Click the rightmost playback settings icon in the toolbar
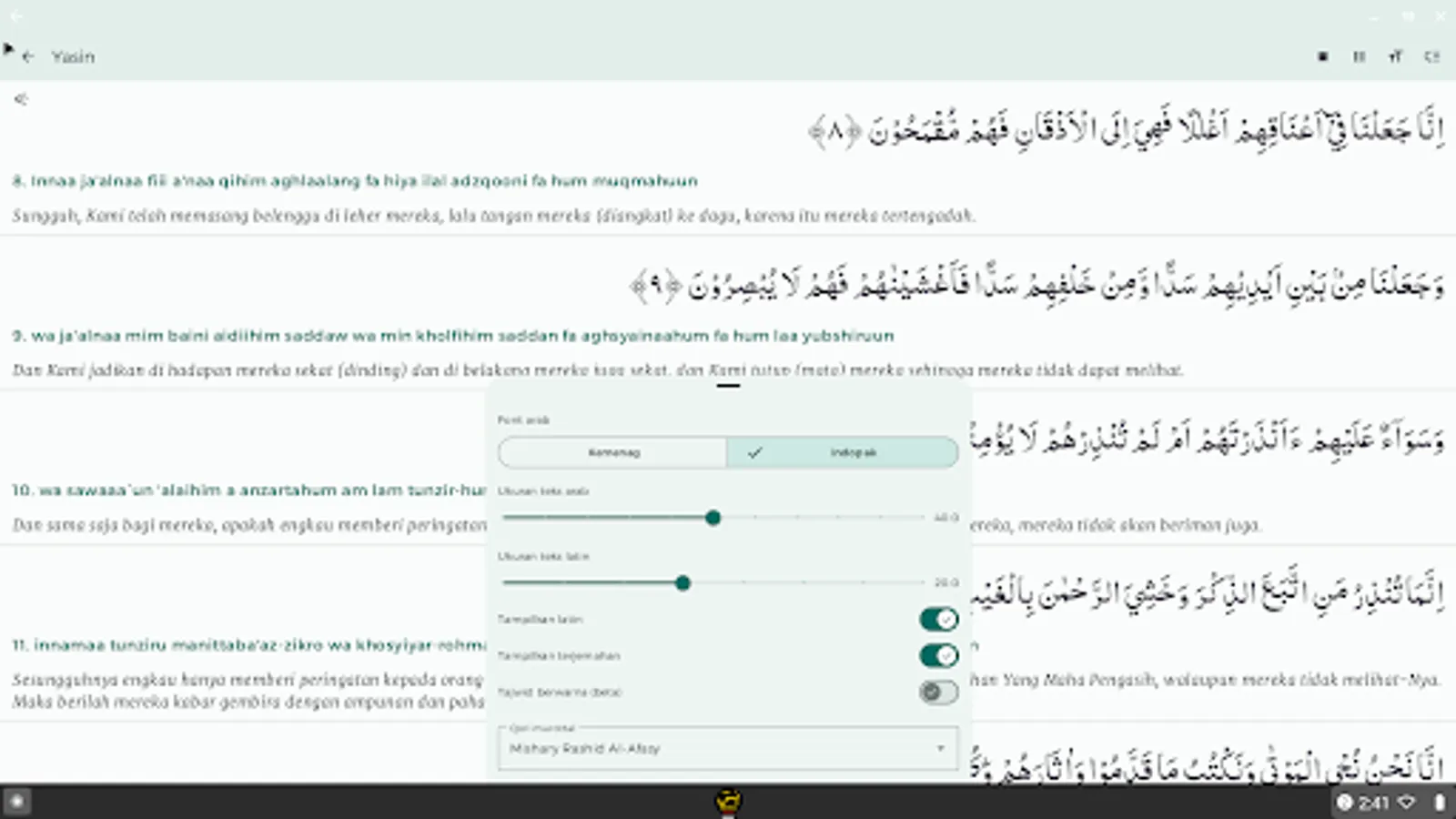 coord(1431,56)
